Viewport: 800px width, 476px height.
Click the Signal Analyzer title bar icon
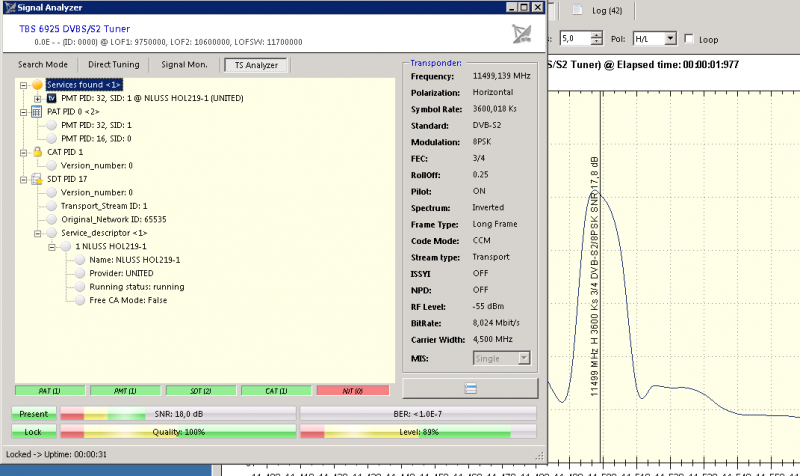pyautogui.click(x=8, y=8)
